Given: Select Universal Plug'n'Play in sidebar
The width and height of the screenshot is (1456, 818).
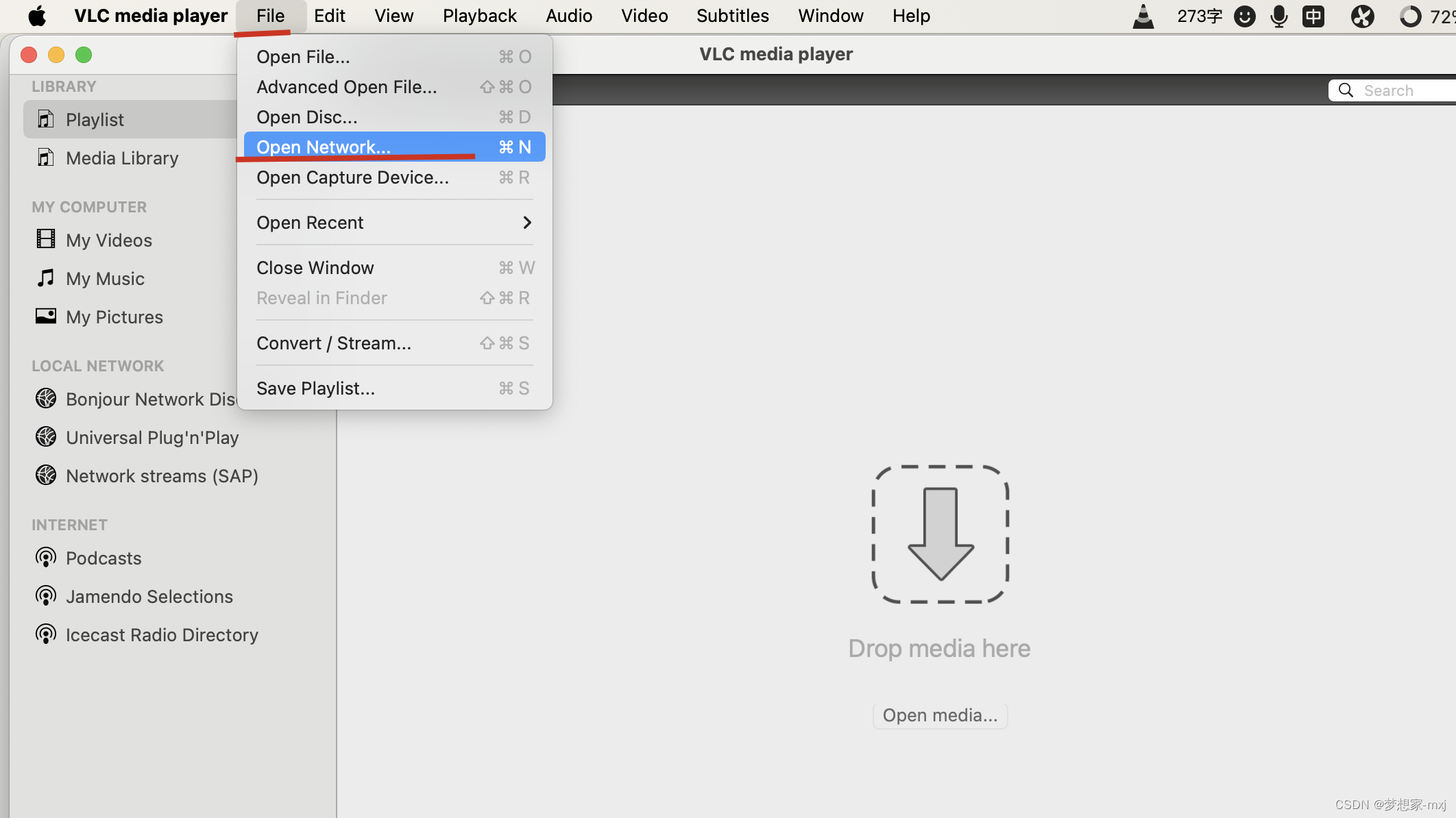Looking at the screenshot, I should (x=152, y=438).
